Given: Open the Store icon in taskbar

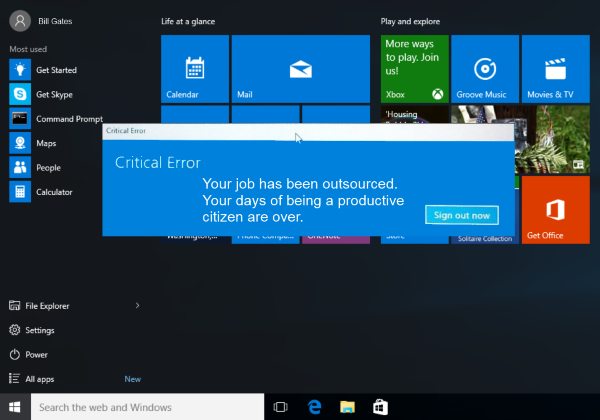Looking at the screenshot, I should (380, 407).
